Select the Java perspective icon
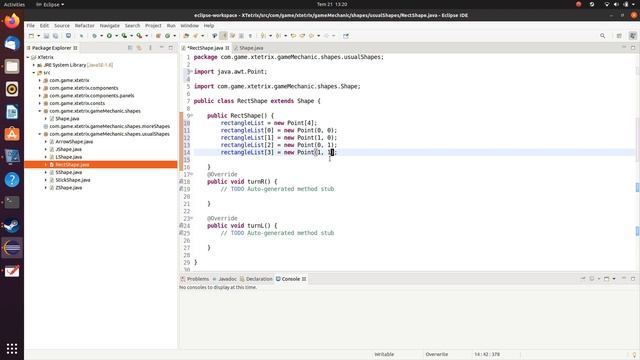Image resolution: width=640 pixels, height=360 pixels. click(632, 36)
